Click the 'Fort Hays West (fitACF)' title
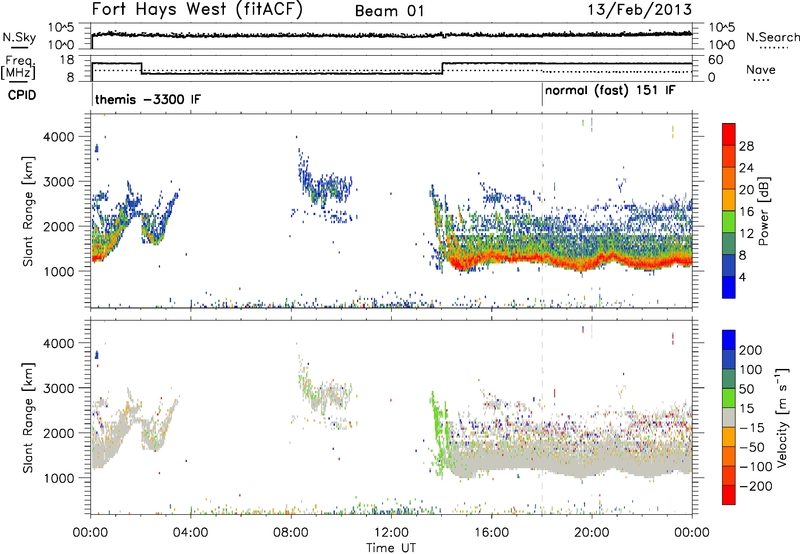Image resolution: width=800 pixels, height=554 pixels. click(x=197, y=10)
